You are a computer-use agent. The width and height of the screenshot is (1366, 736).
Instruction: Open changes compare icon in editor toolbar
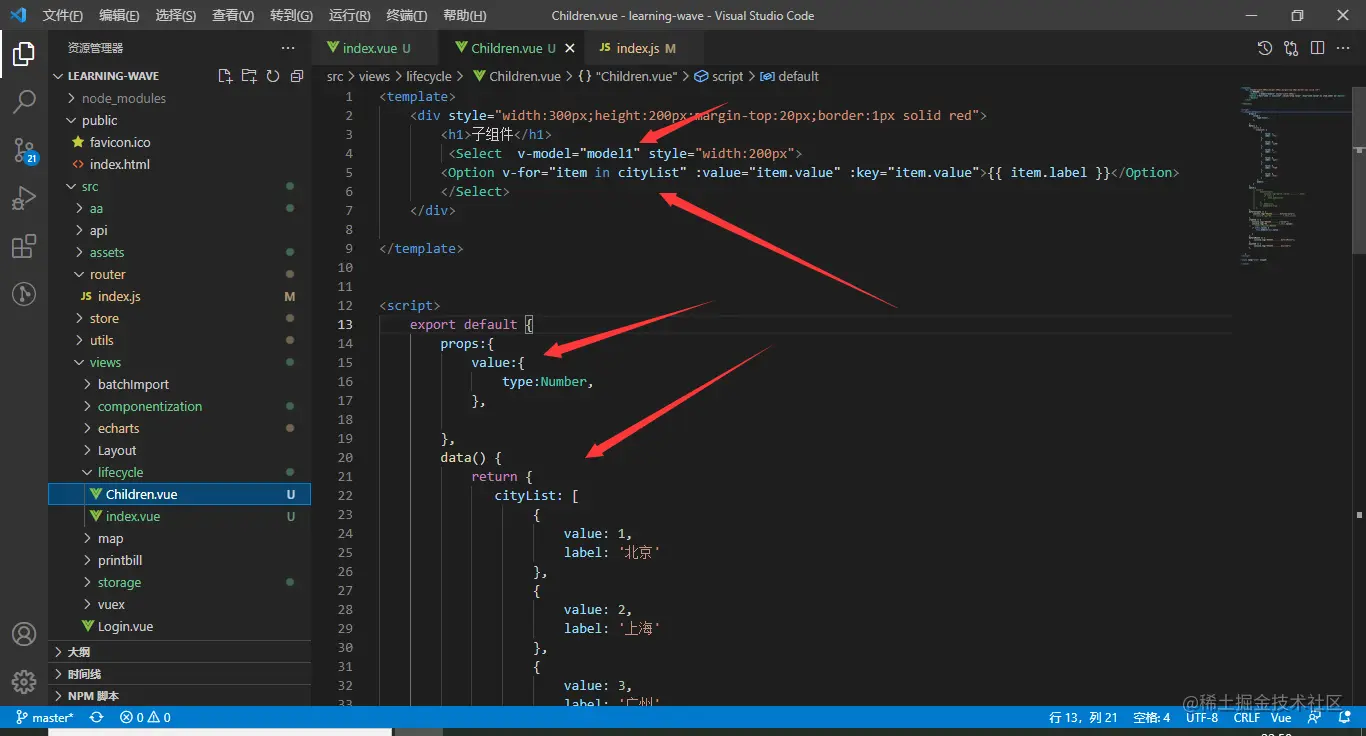[1291, 48]
